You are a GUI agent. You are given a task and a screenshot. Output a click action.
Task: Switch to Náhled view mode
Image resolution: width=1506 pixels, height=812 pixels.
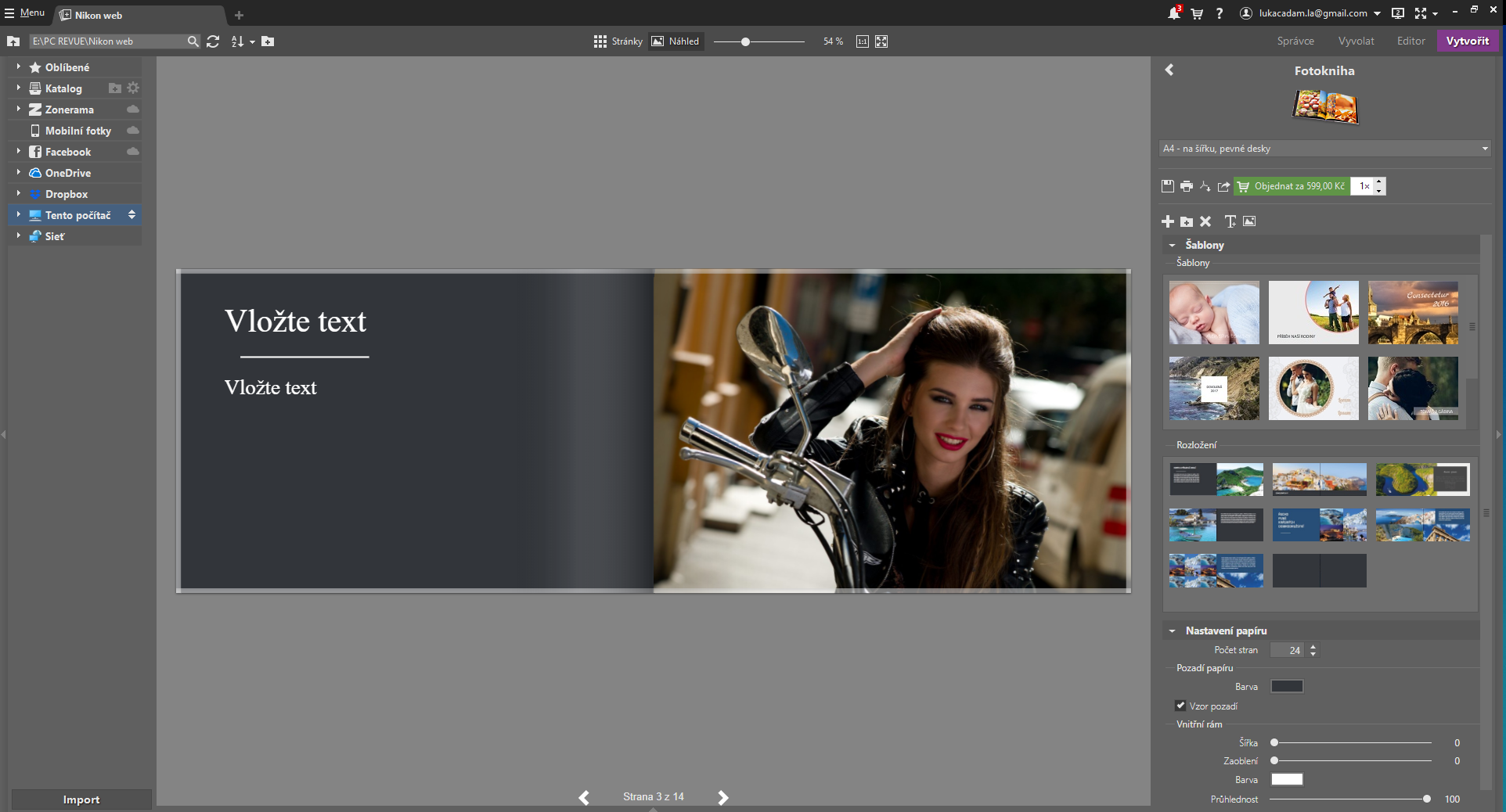(676, 41)
